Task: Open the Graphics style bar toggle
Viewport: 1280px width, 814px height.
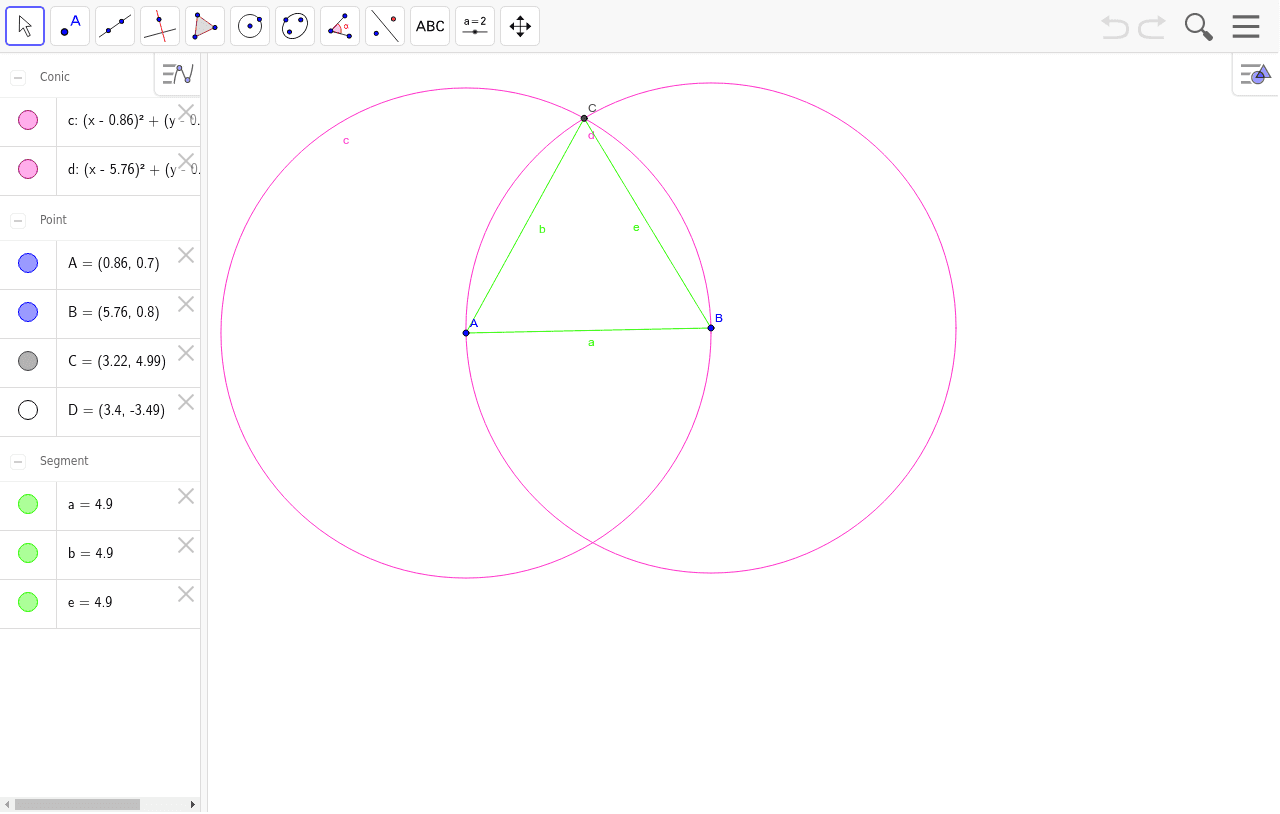Action: (1255, 74)
